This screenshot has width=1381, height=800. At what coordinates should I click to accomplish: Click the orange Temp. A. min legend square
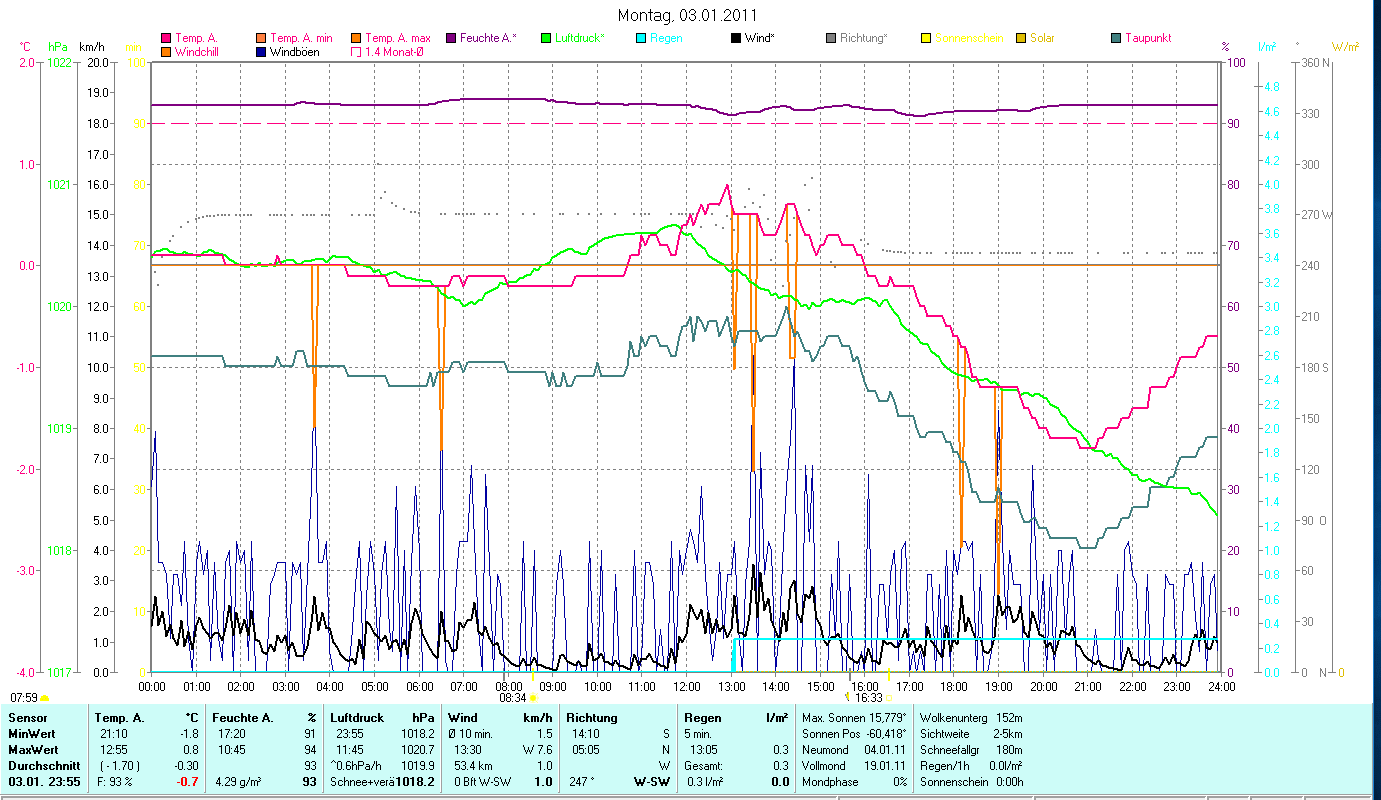coord(262,38)
